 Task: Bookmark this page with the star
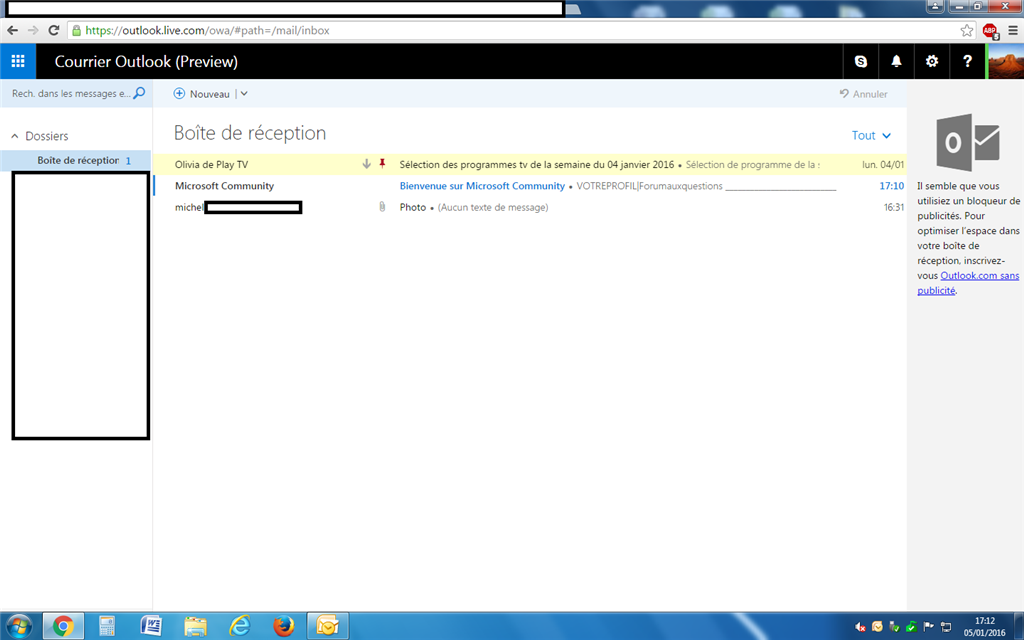tap(967, 30)
